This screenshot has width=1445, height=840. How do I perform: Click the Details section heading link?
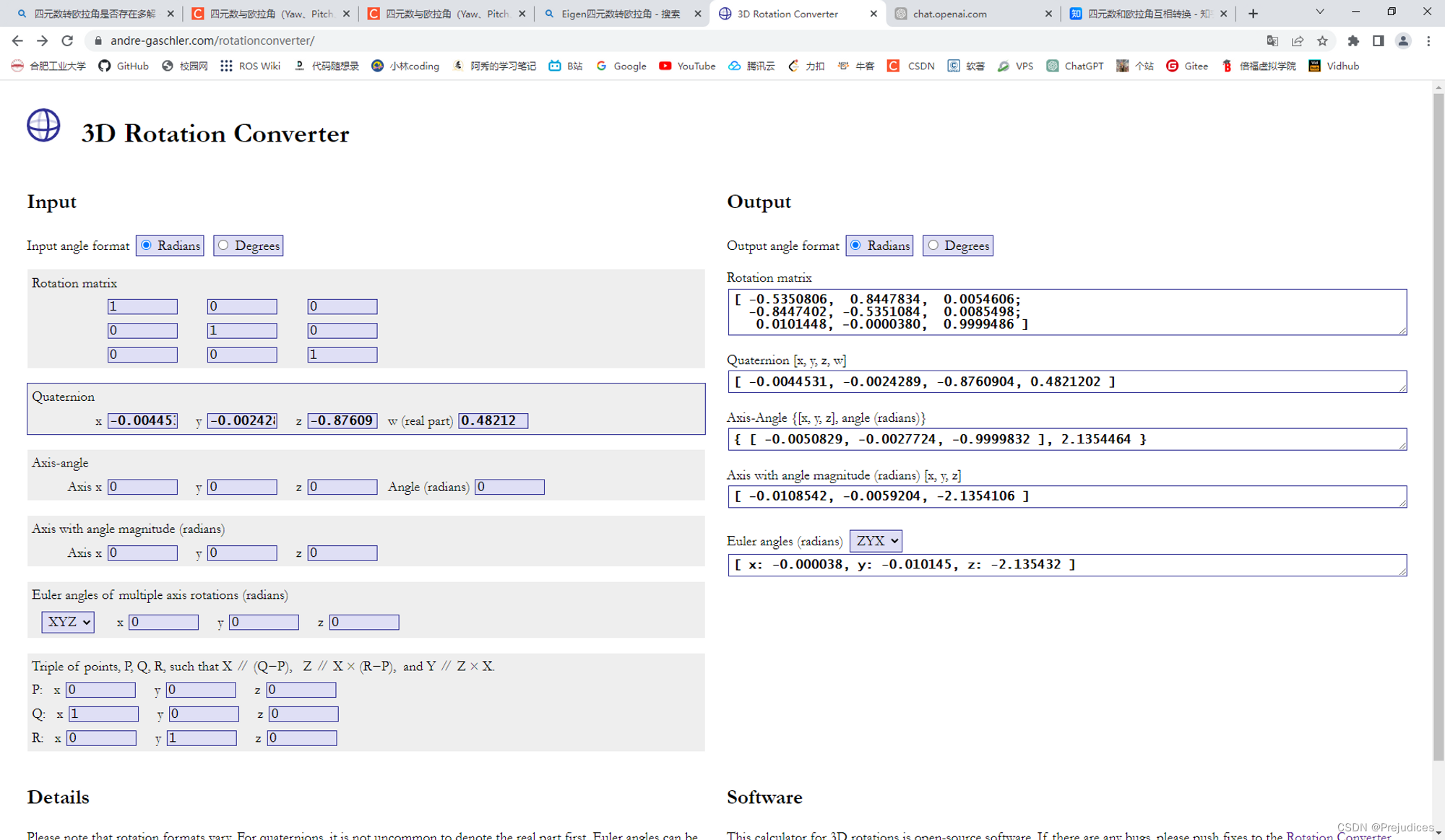(x=57, y=797)
